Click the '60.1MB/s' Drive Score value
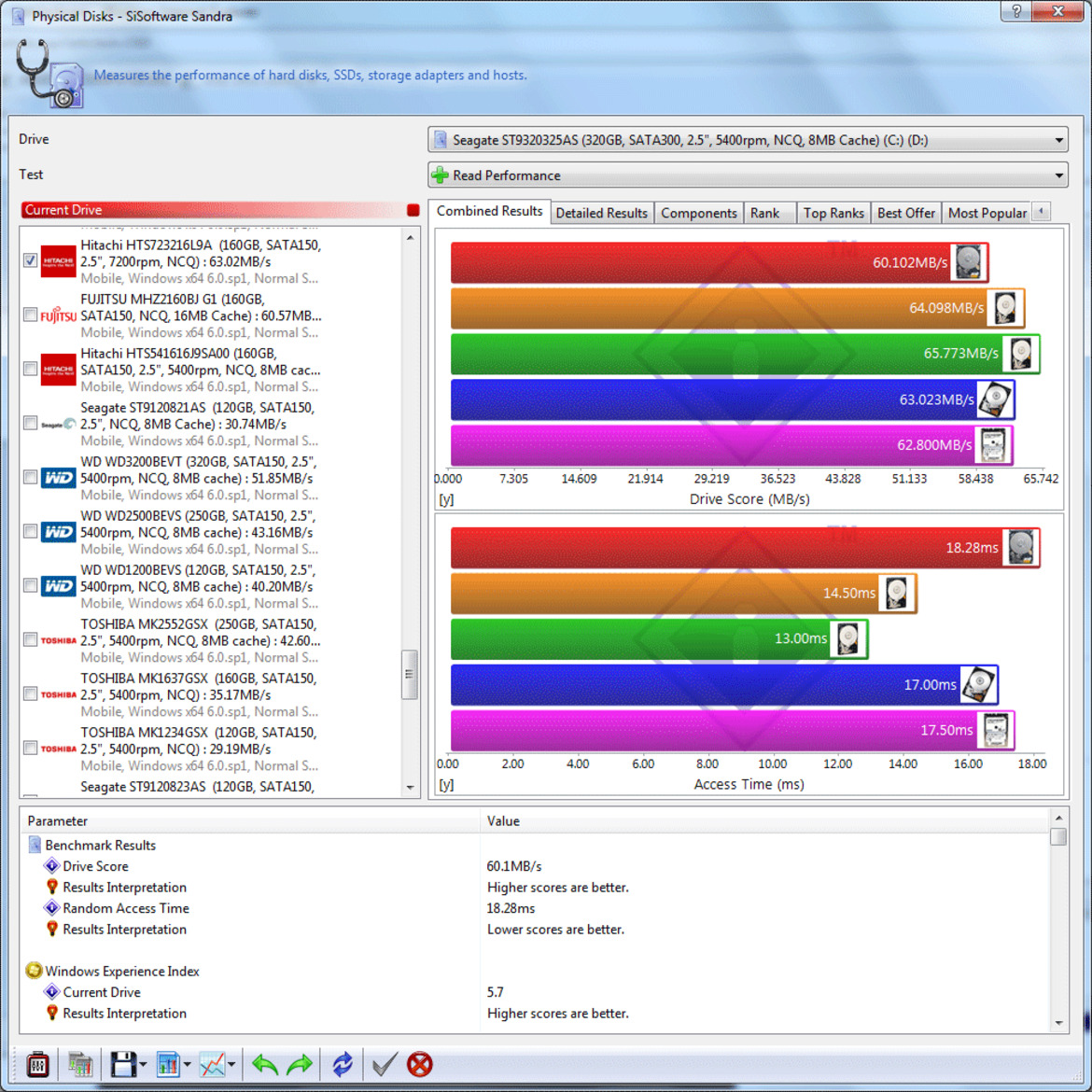1092x1092 pixels. pyautogui.click(x=514, y=865)
